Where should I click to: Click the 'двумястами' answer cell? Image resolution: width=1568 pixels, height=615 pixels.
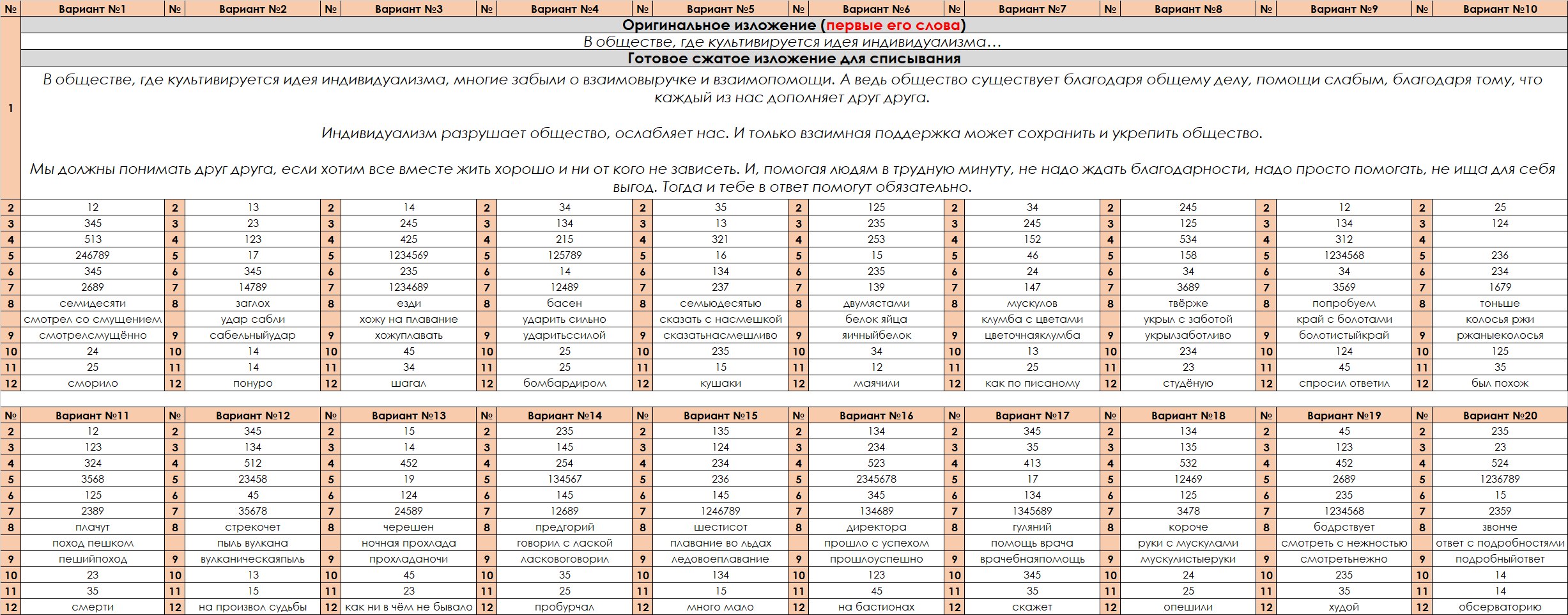pos(876,304)
